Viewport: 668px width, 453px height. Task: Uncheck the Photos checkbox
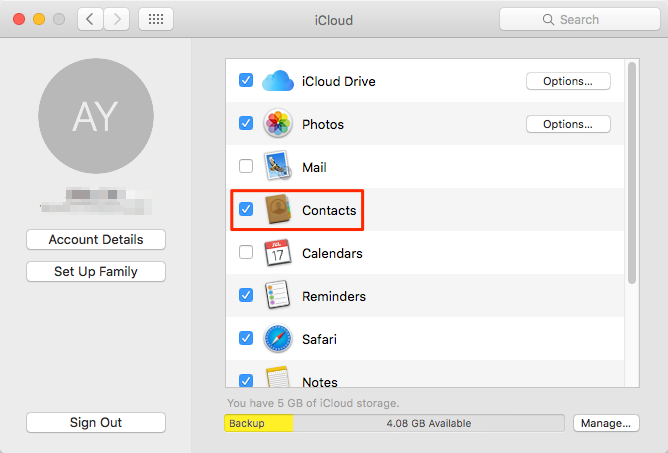(x=246, y=123)
